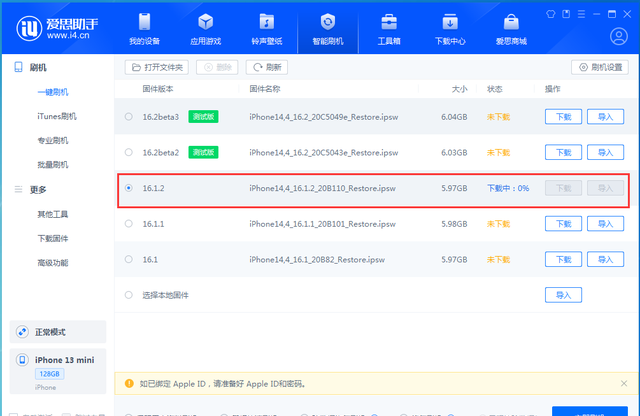Dismiss the Apple ID notice bar
This screenshot has width=640, height=416.
pyautogui.click(x=624, y=383)
